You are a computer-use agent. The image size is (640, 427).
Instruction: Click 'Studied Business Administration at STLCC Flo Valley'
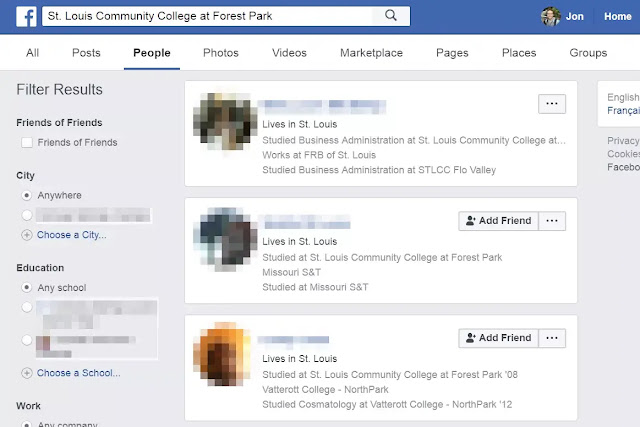tap(379, 170)
